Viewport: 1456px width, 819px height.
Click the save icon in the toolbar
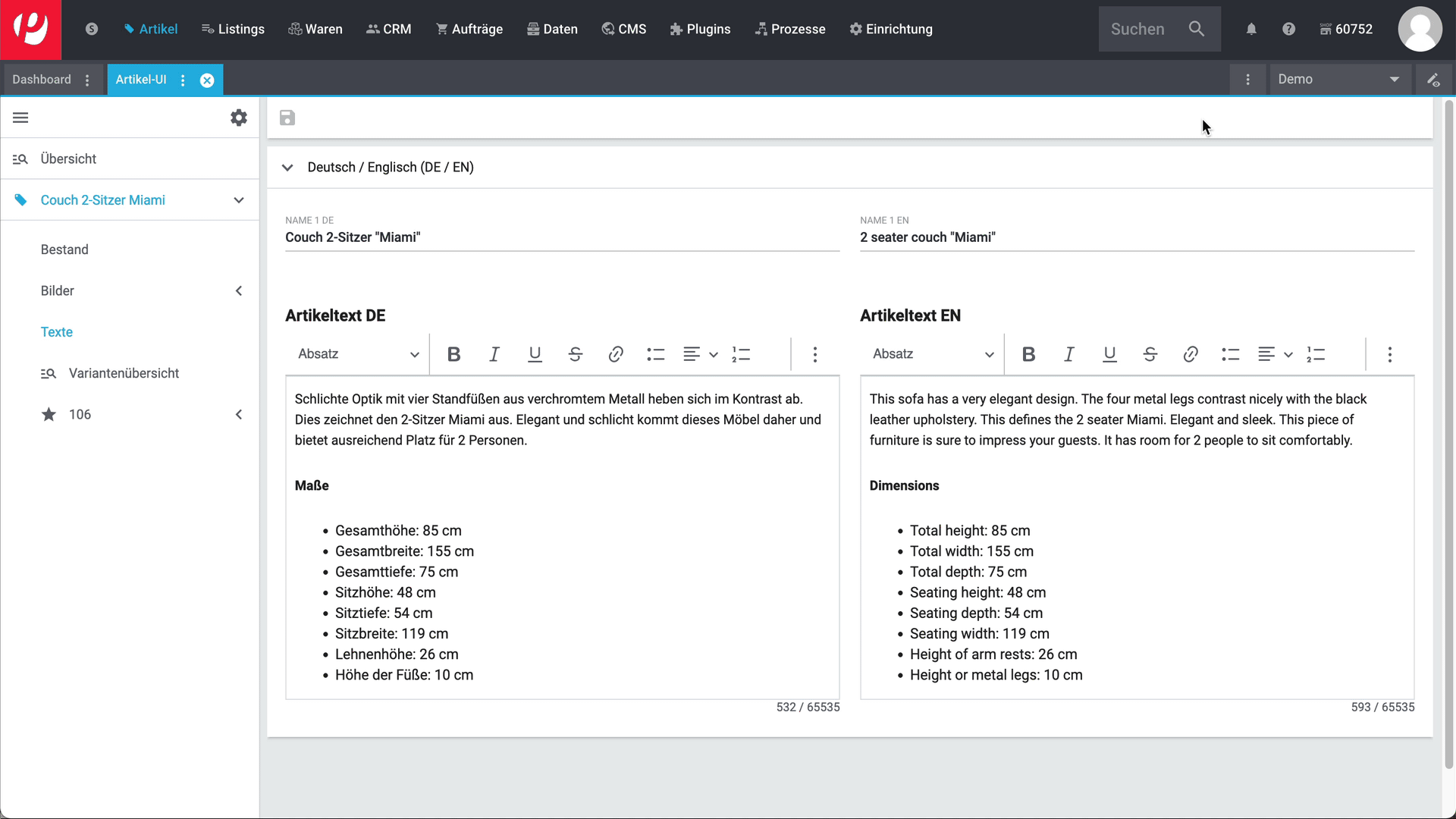(x=287, y=118)
